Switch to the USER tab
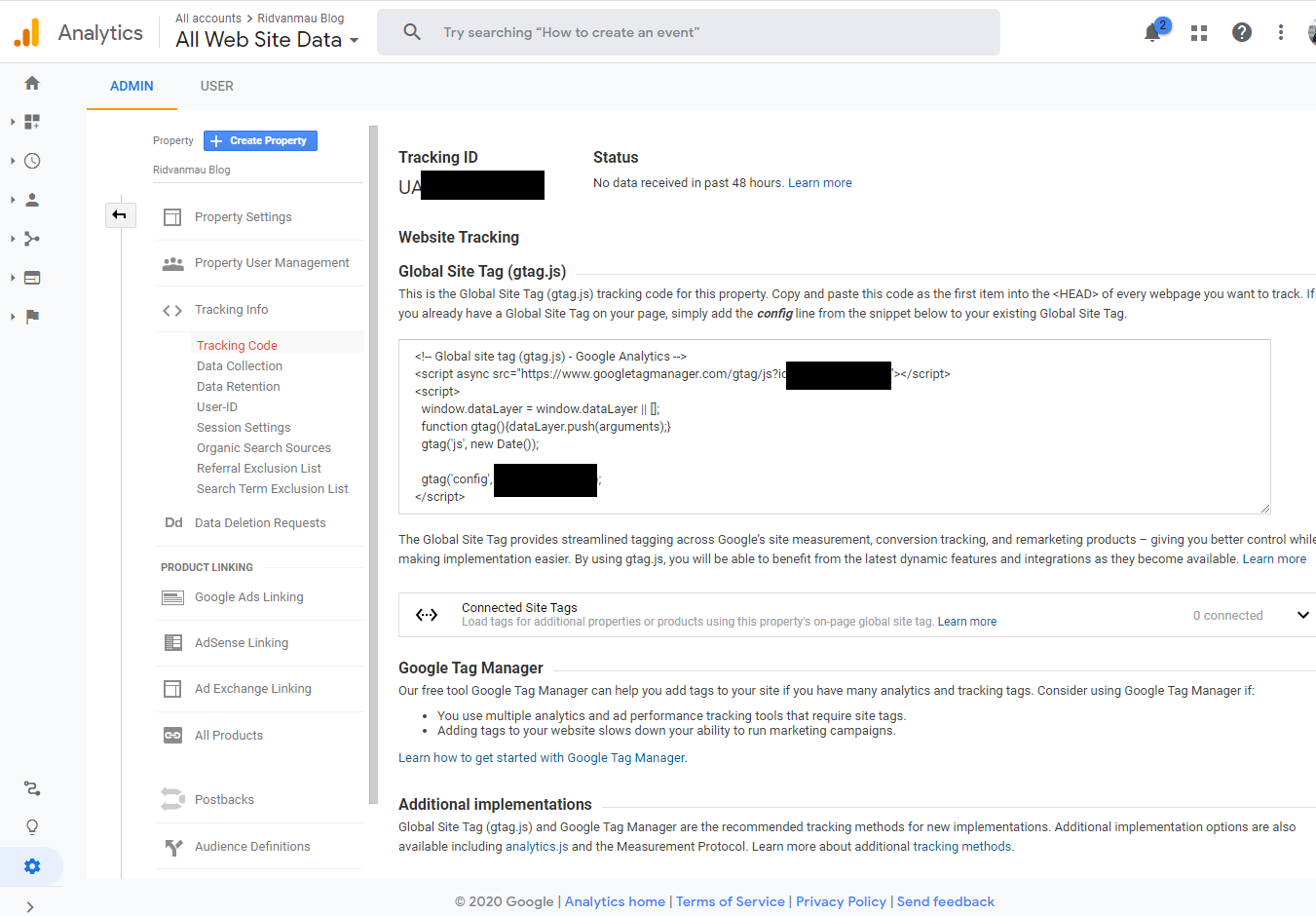 [216, 86]
